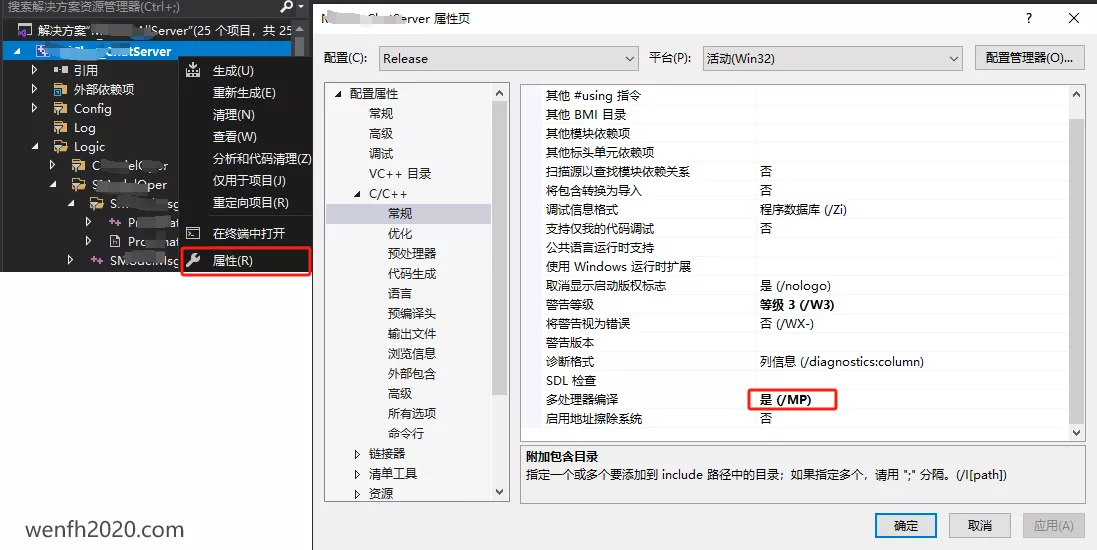Click the Log folder icon
Image resolution: width=1097 pixels, height=550 pixels.
click(60, 128)
